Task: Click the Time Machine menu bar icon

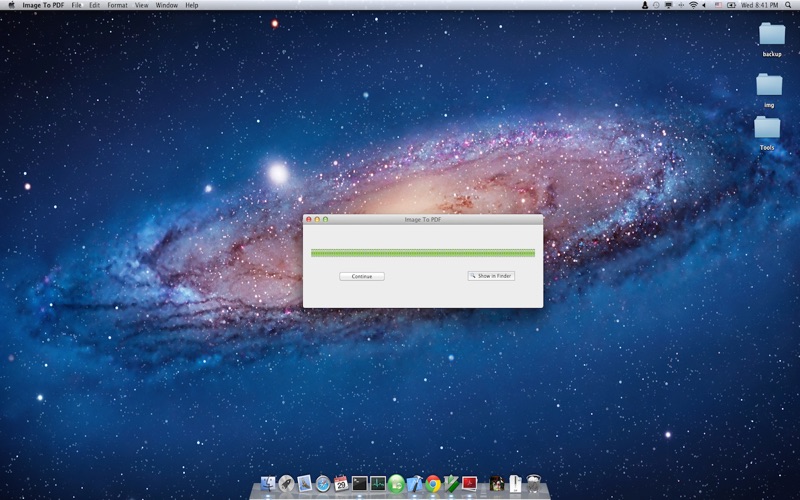Action: [656, 5]
